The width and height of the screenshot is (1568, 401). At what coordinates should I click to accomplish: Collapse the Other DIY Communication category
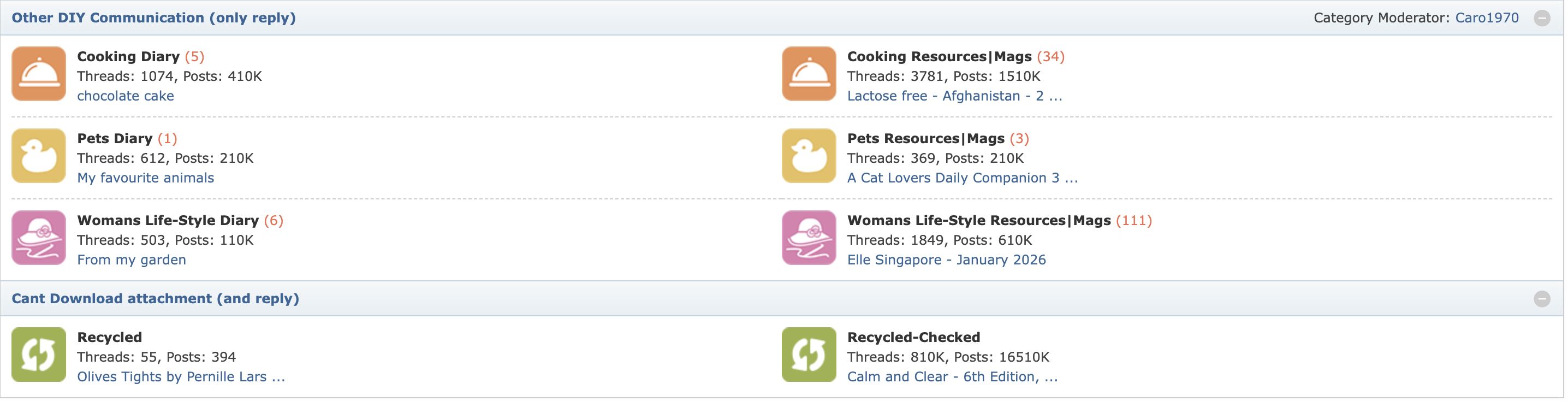pyautogui.click(x=1542, y=18)
